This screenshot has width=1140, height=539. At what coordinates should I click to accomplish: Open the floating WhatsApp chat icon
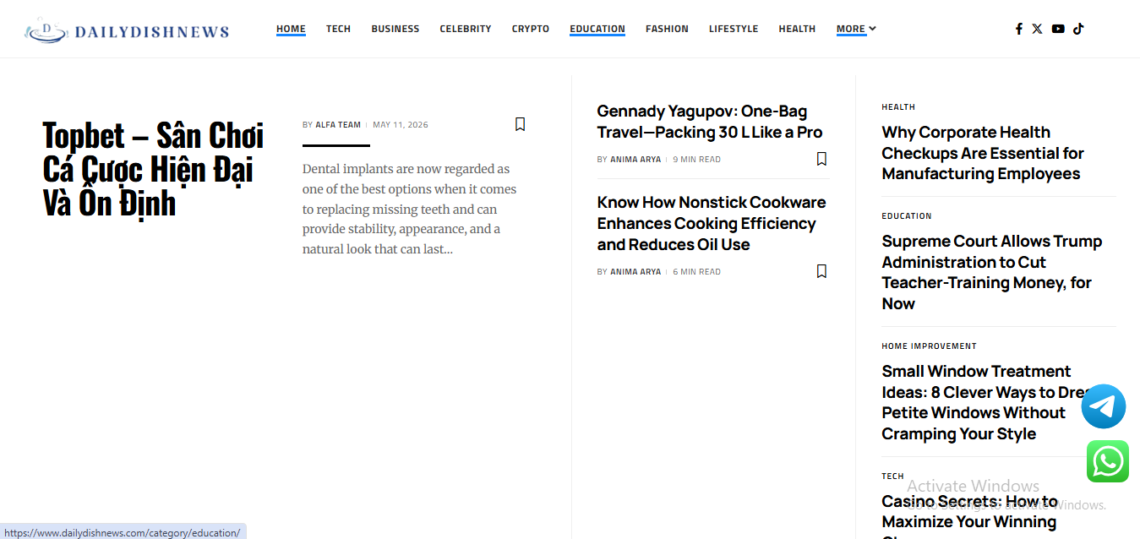click(1107, 461)
